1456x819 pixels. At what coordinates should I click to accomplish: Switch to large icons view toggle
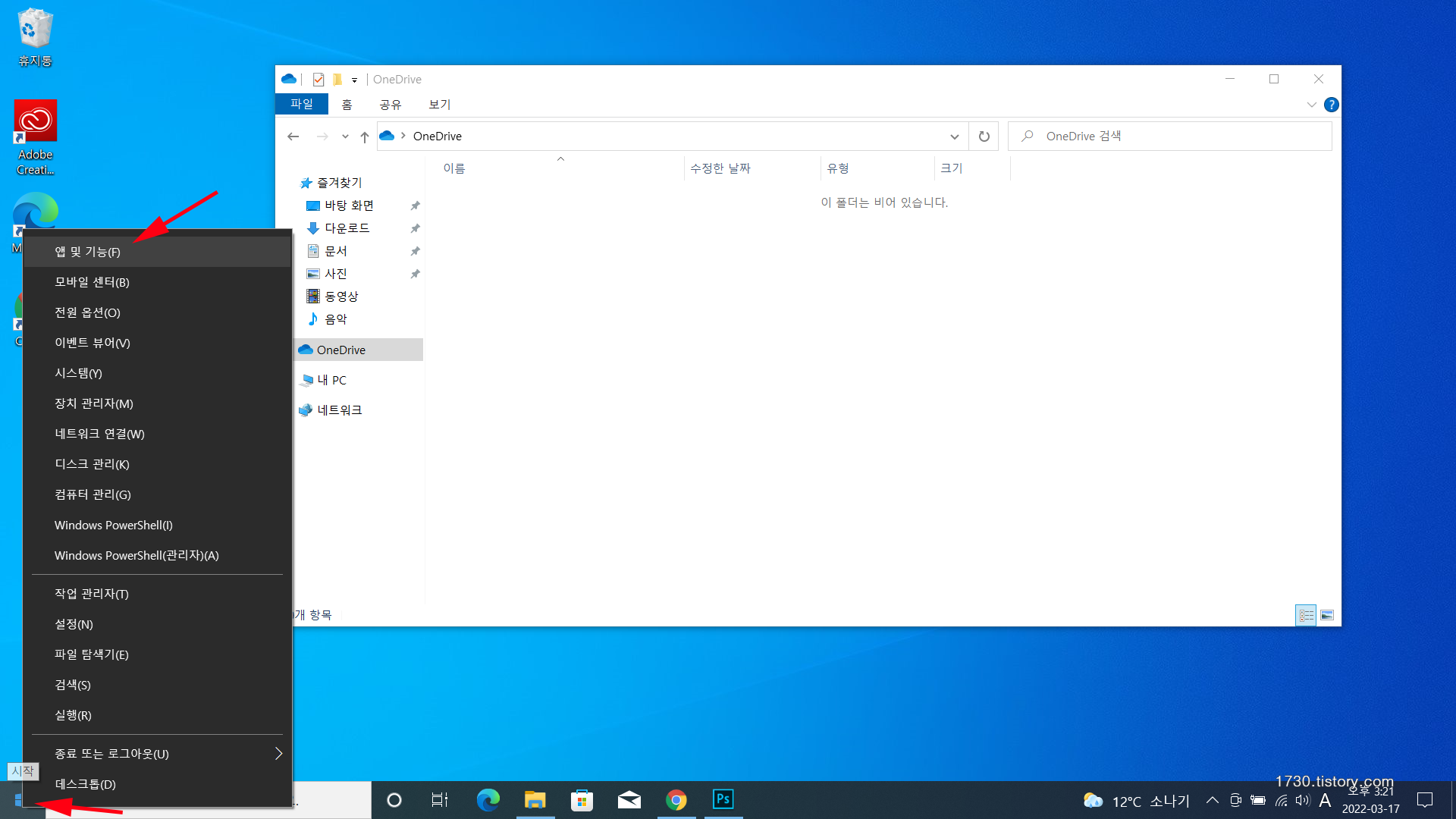tap(1327, 615)
